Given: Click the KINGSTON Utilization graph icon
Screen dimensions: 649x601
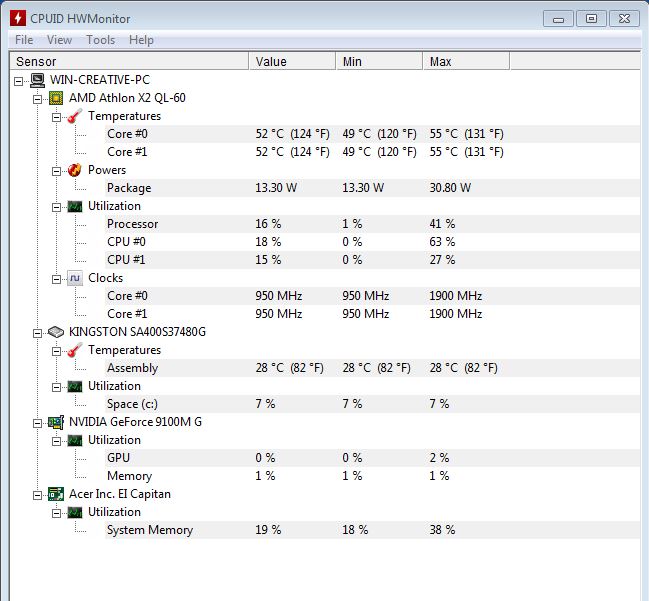Looking at the screenshot, I should pos(75,386).
